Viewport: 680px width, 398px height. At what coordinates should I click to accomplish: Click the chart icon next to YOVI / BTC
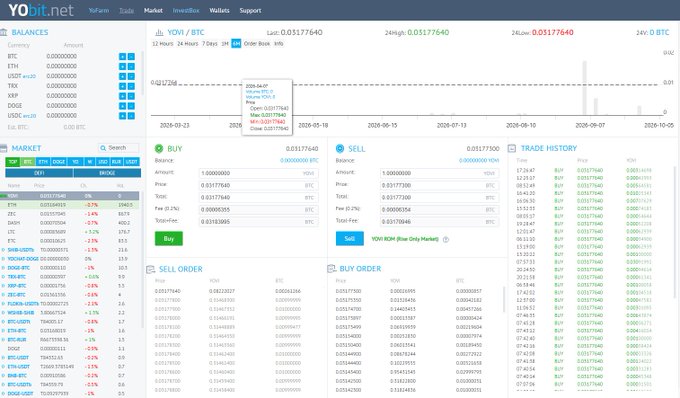[x=159, y=32]
